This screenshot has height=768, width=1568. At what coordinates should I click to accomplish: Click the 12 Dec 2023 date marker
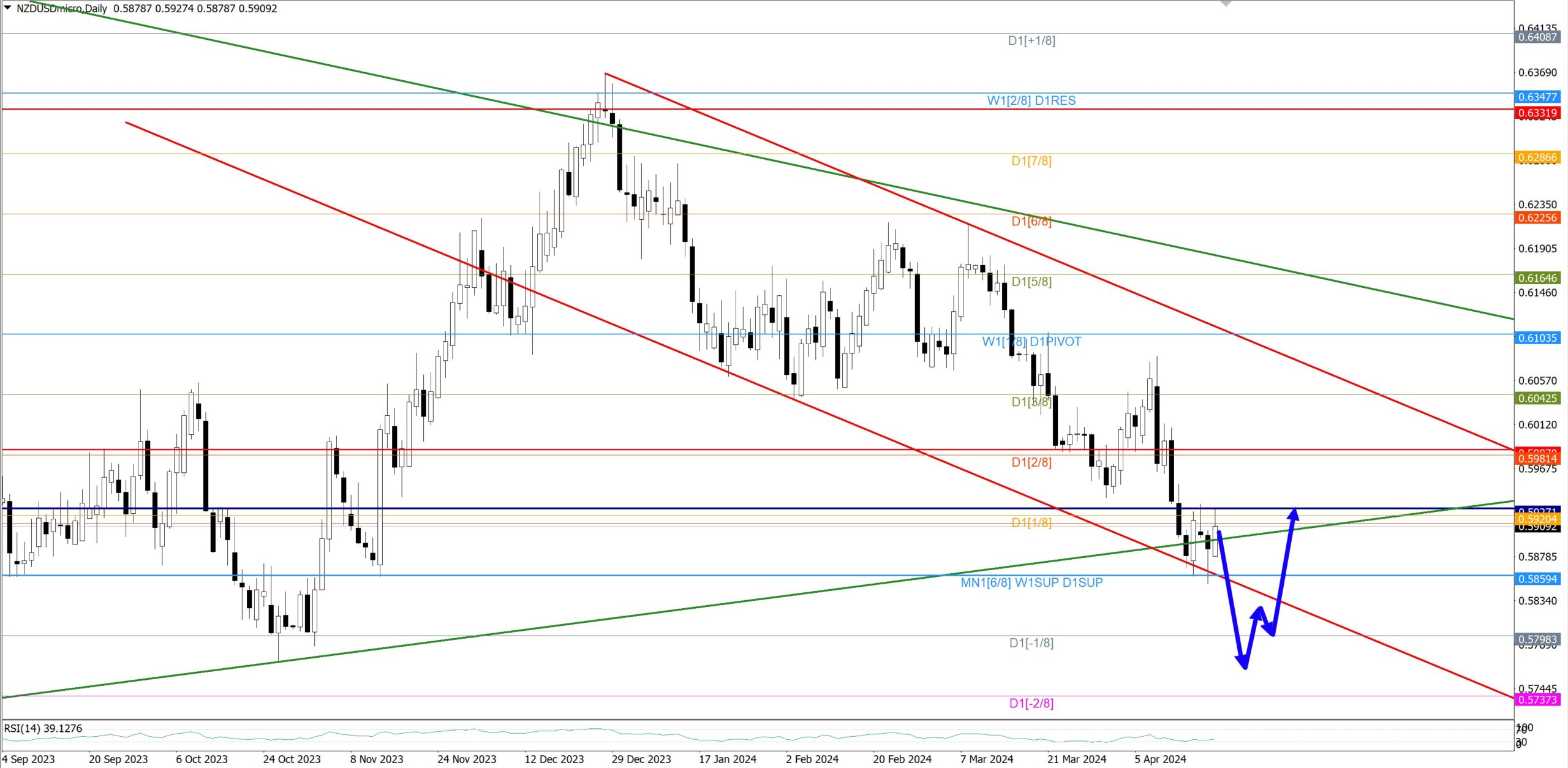pos(554,759)
